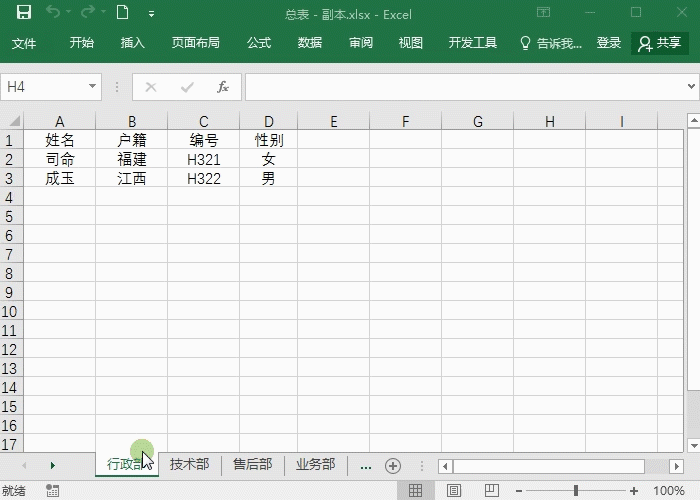Select the cell containing 编号

[x=204, y=140]
